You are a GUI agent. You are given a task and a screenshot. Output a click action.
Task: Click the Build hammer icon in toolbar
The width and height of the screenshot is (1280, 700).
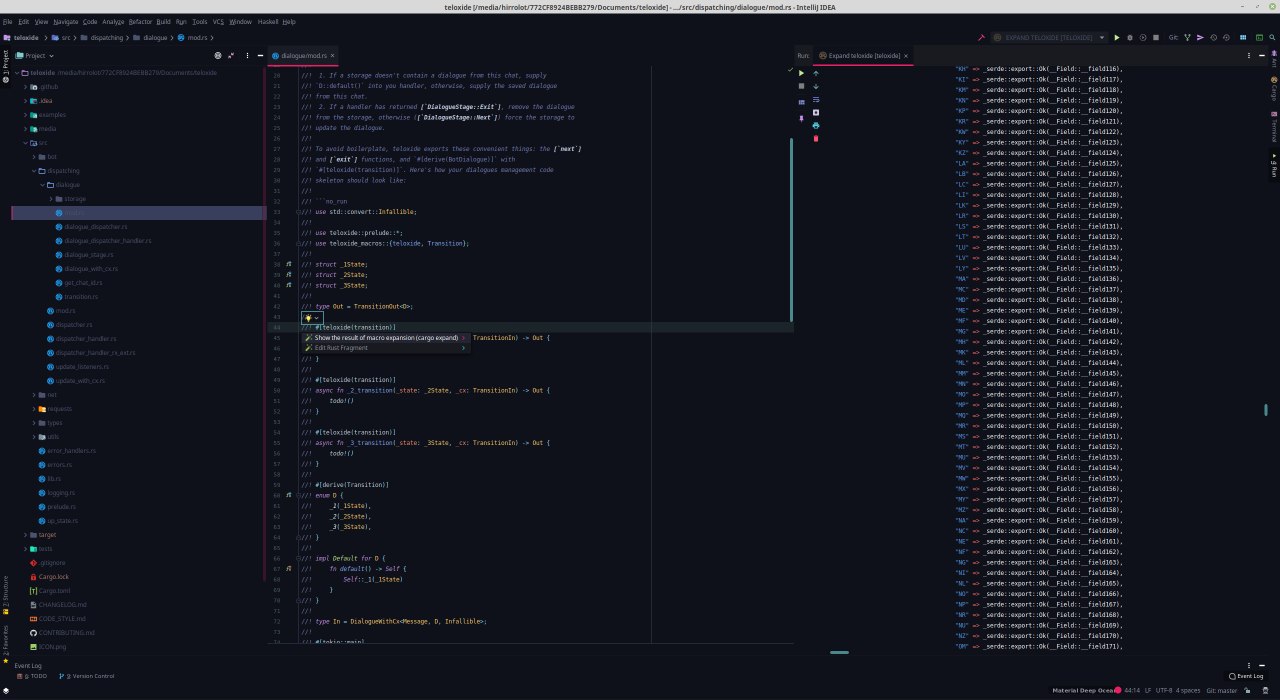click(981, 37)
